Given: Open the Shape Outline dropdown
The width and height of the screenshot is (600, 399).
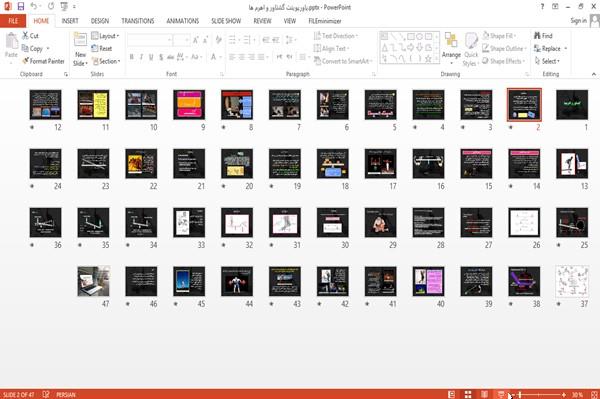Looking at the screenshot, I should 504,48.
